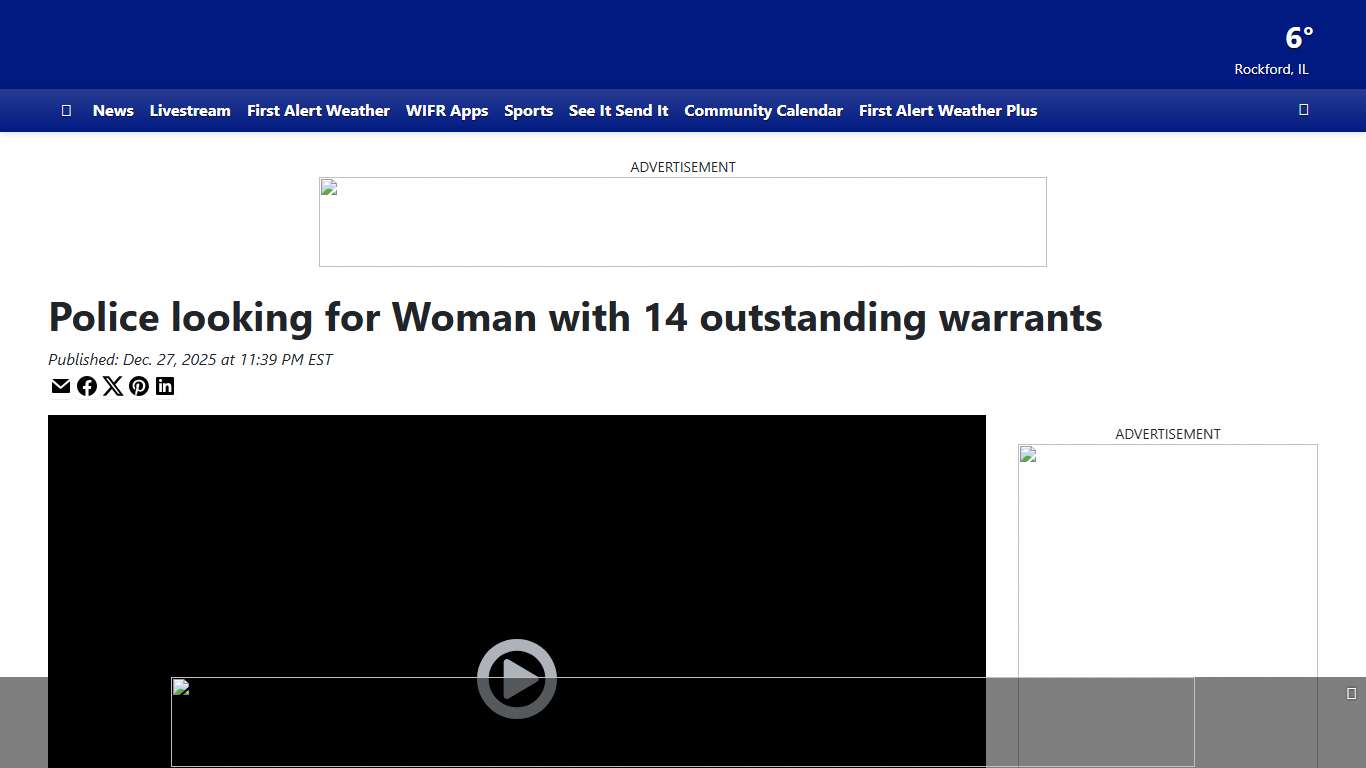View the Community Calendar
The width and height of the screenshot is (1366, 768).
click(x=763, y=110)
